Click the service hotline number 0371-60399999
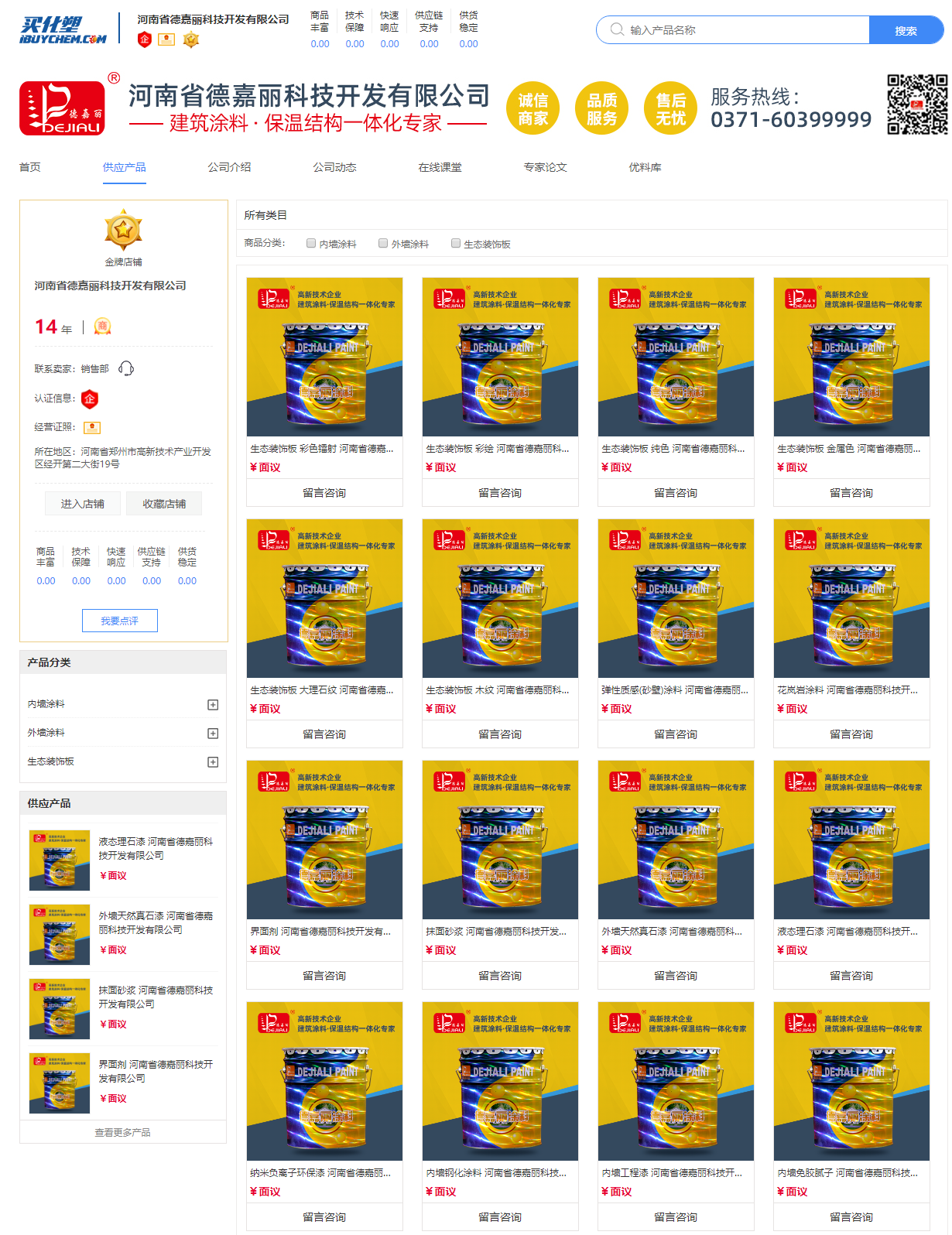952x1235 pixels. tap(791, 120)
